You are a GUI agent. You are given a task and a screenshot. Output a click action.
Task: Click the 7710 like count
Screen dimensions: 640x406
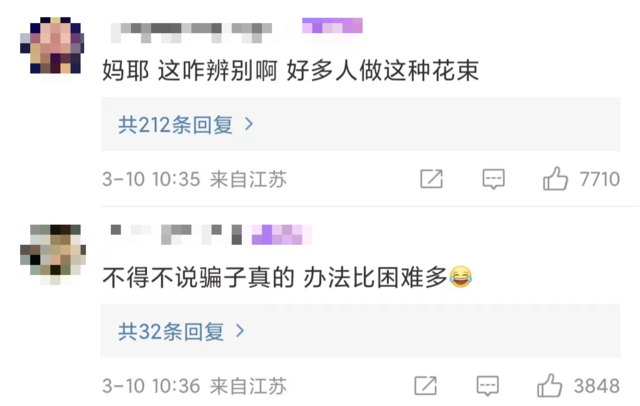600,179
